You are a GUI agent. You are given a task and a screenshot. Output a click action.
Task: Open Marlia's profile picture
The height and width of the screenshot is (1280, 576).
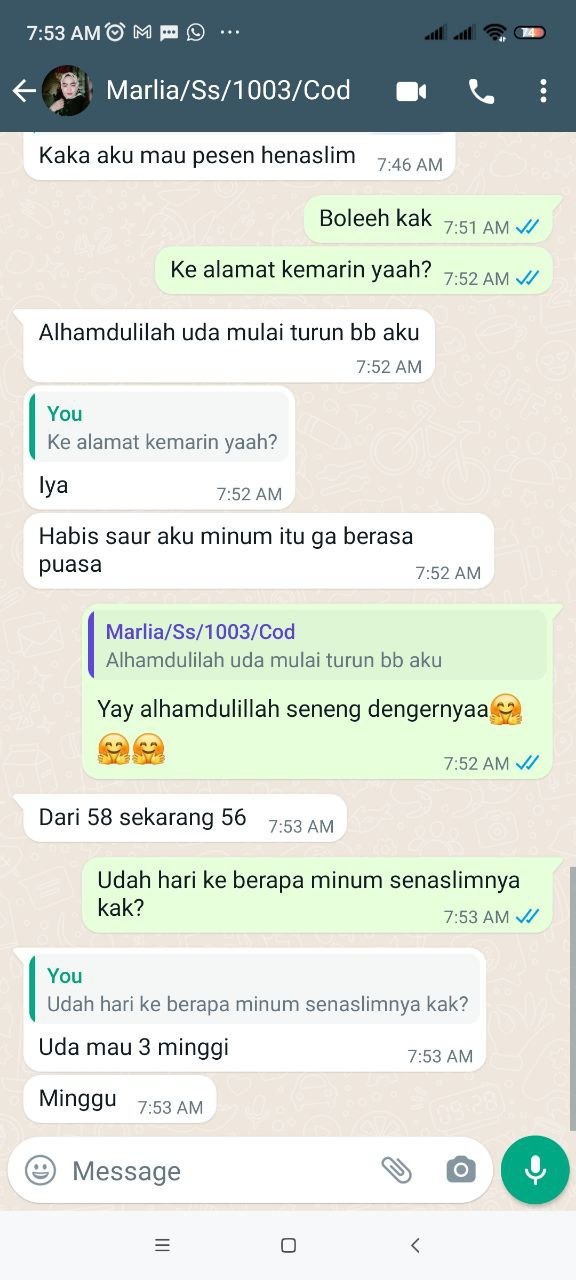(67, 91)
